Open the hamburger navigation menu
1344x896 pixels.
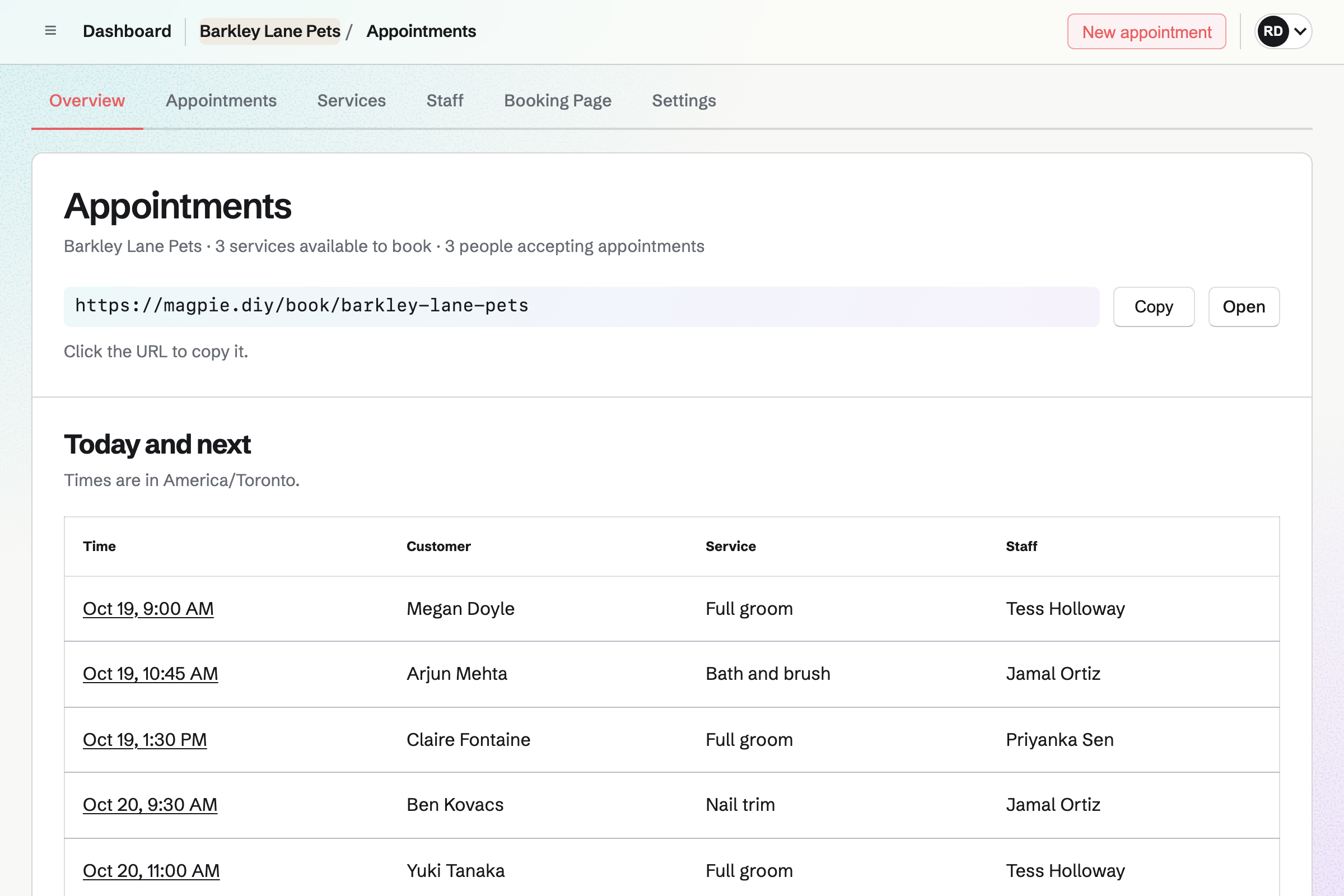click(50, 31)
